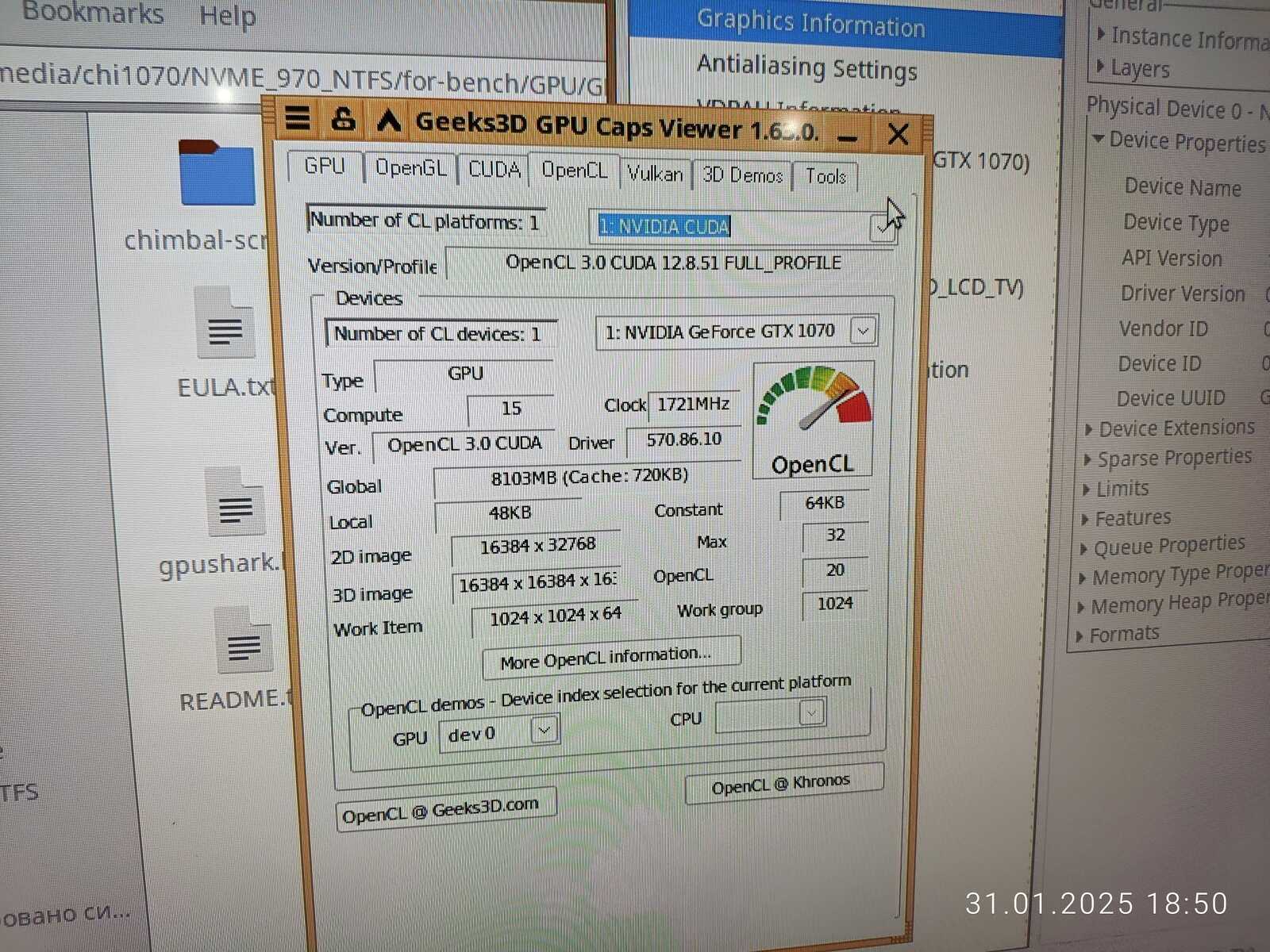The image size is (1270, 952).
Task: Click the Local memory value 48KB
Action: point(509,514)
